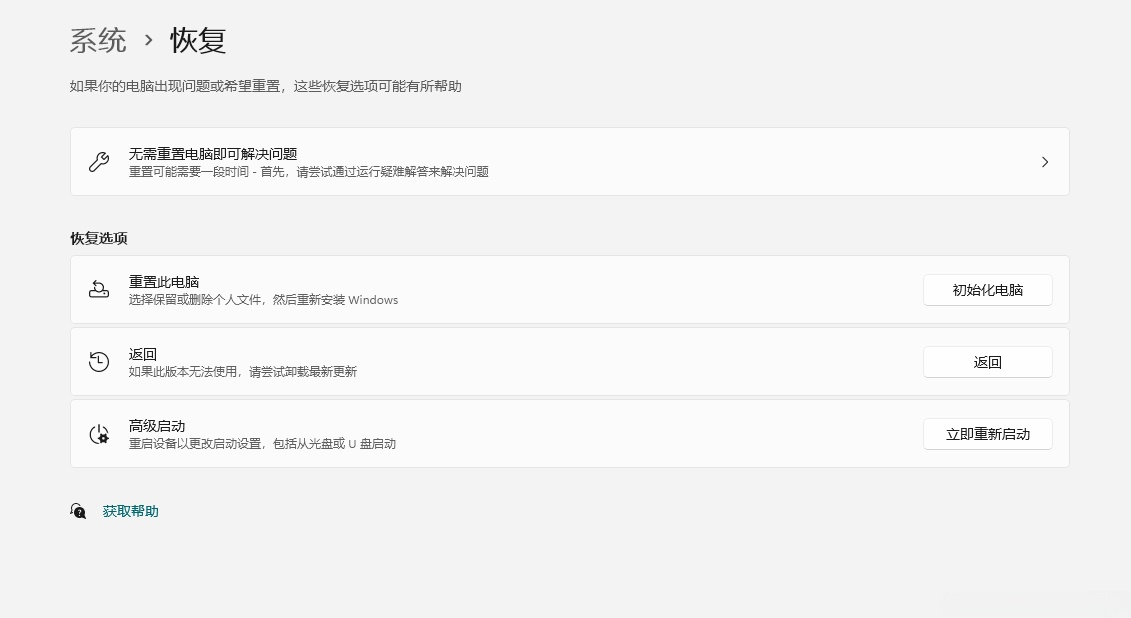Click the 高级启动 label text
The image size is (1131, 618).
click(x=157, y=426)
